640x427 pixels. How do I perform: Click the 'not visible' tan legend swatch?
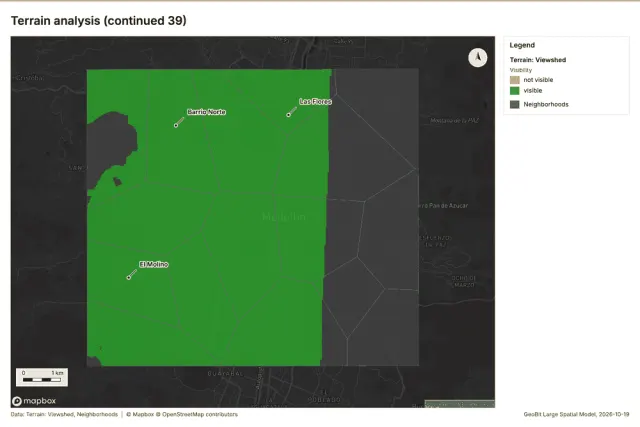click(515, 80)
